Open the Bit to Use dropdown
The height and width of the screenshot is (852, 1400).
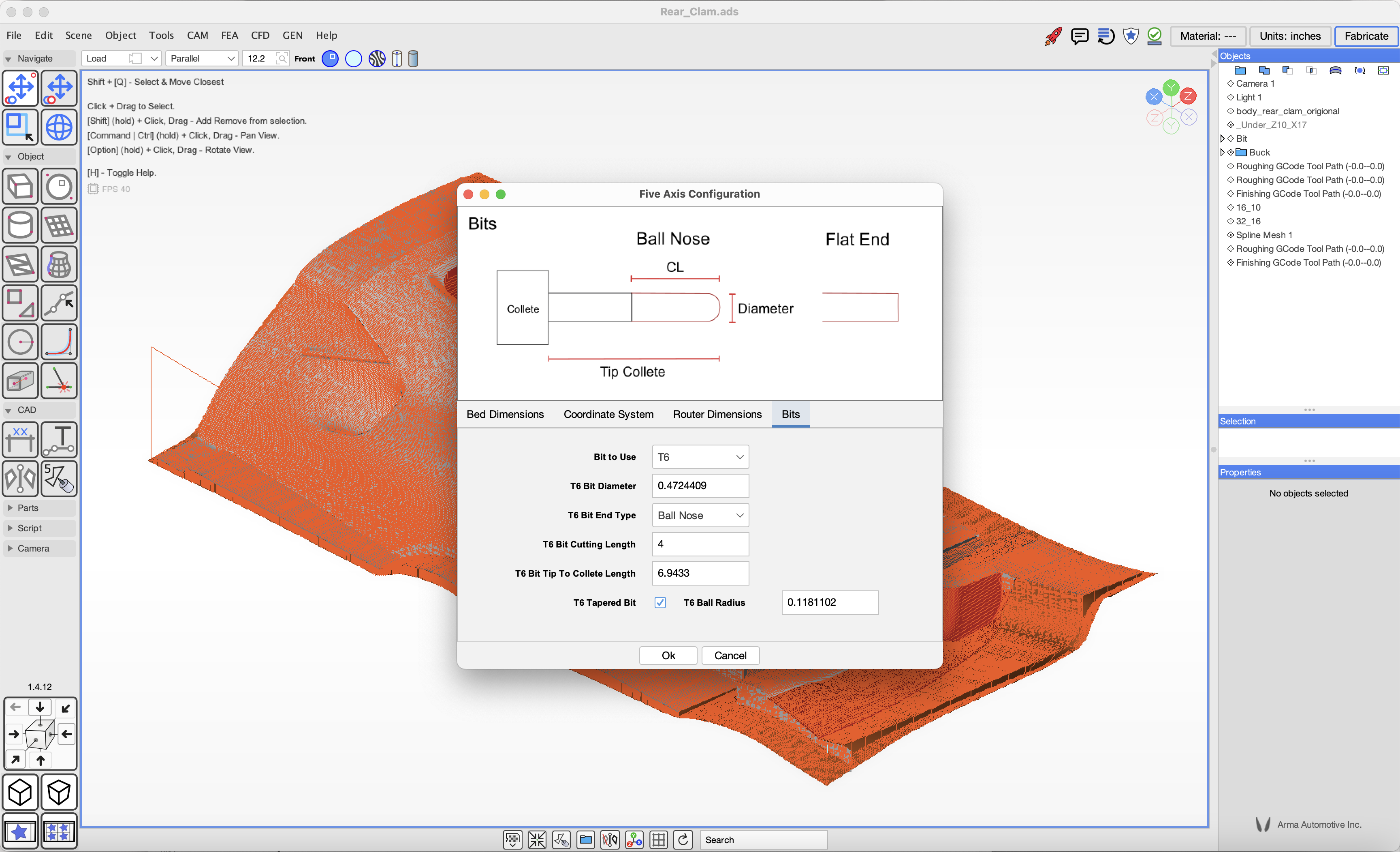[700, 457]
